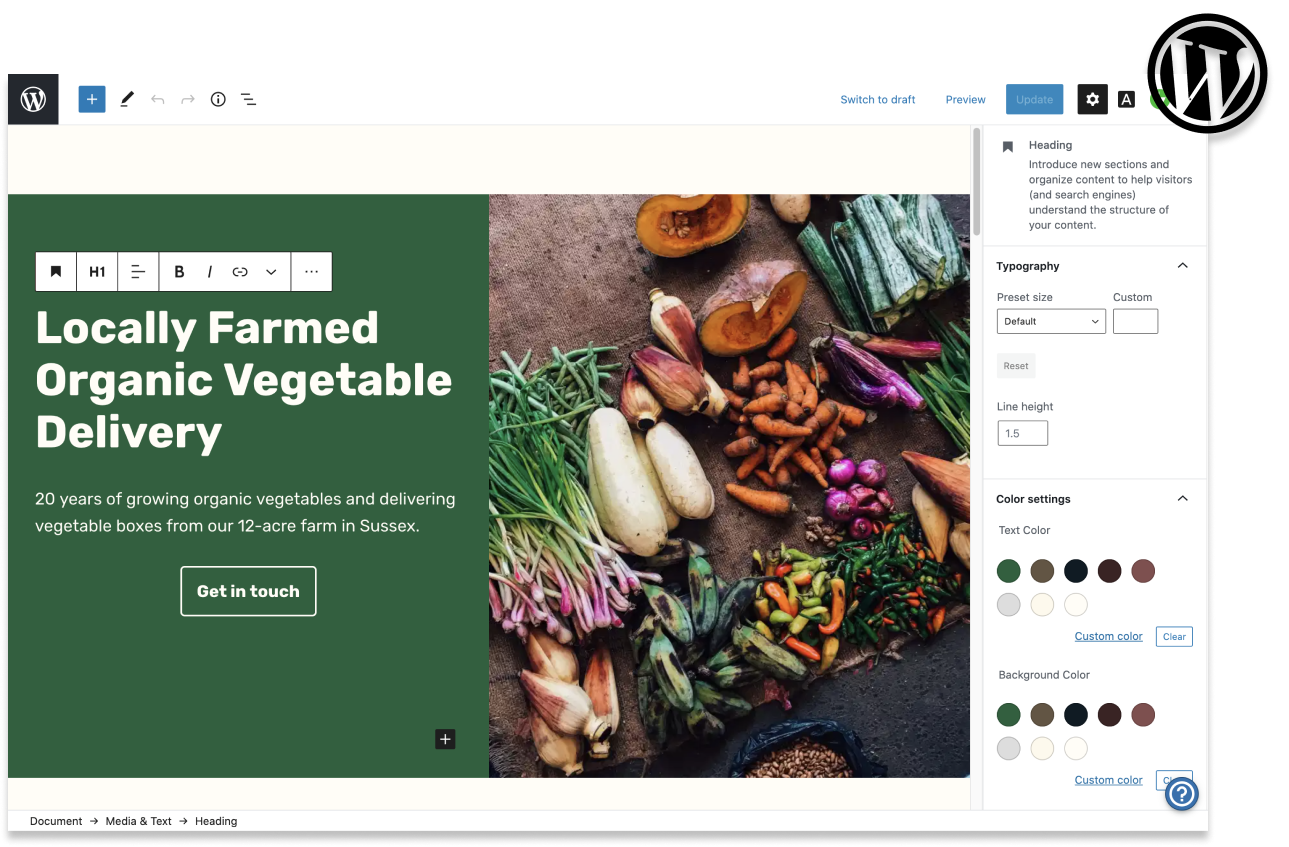Open the Preset size Default dropdown

[x=1051, y=321]
